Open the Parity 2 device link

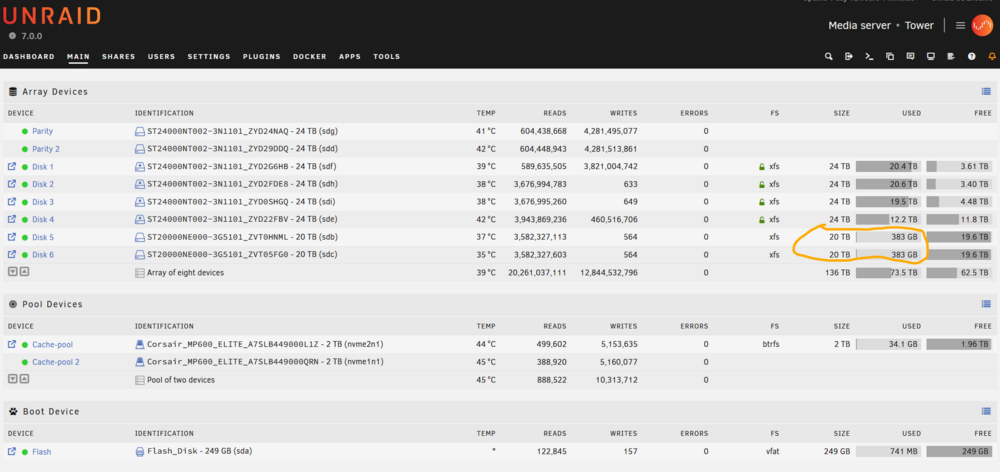pos(46,149)
